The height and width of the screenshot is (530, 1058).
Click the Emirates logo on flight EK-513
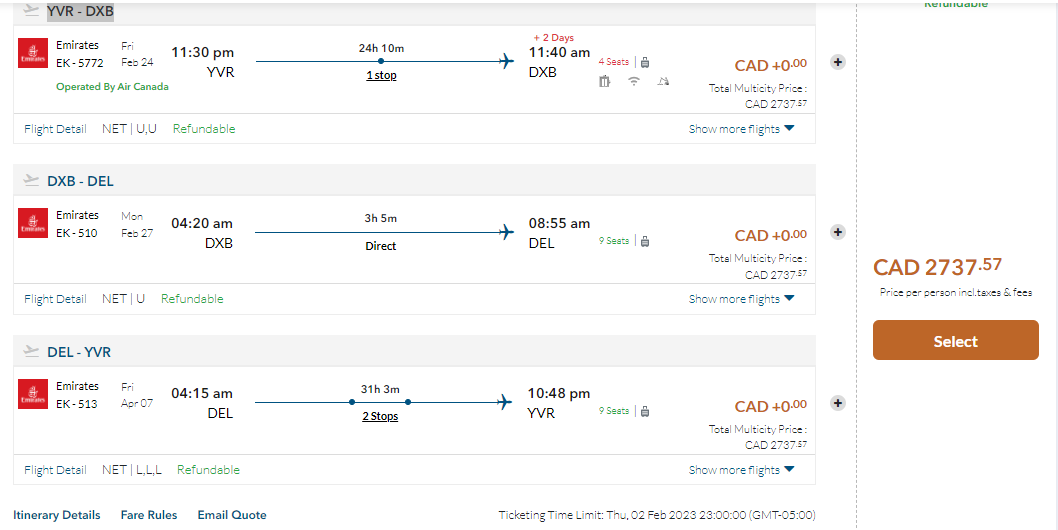click(33, 394)
